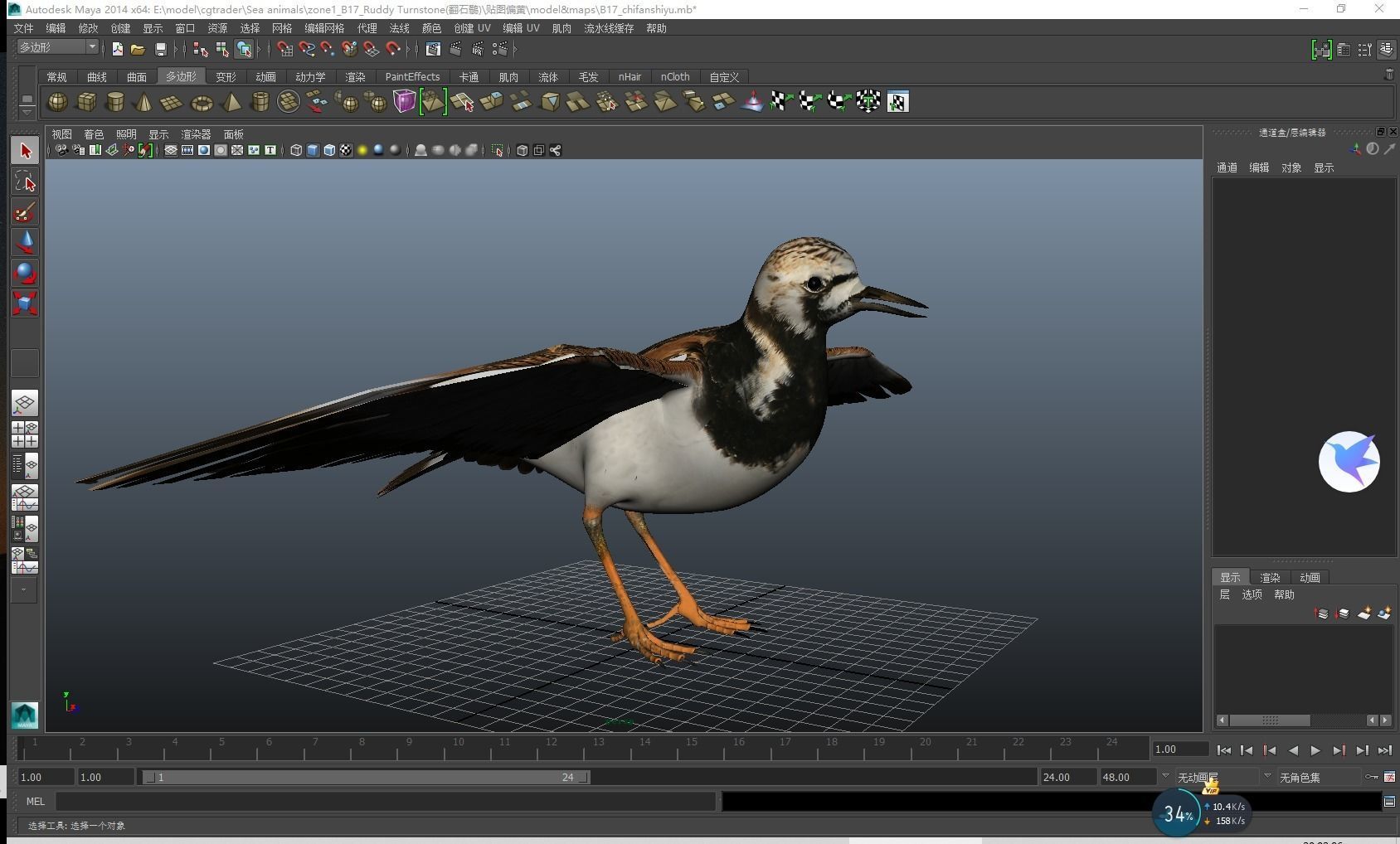
Task: Open the 文件 menu
Action: (24, 28)
